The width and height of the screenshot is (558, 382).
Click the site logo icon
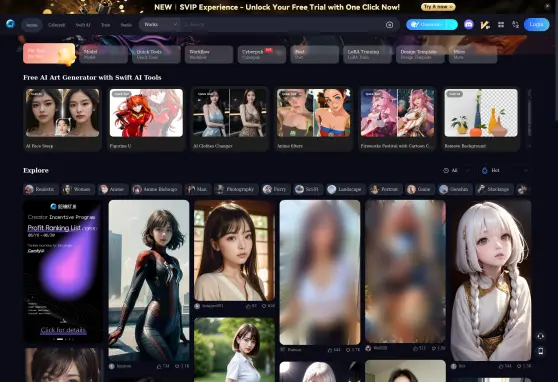pyautogui.click(x=10, y=24)
